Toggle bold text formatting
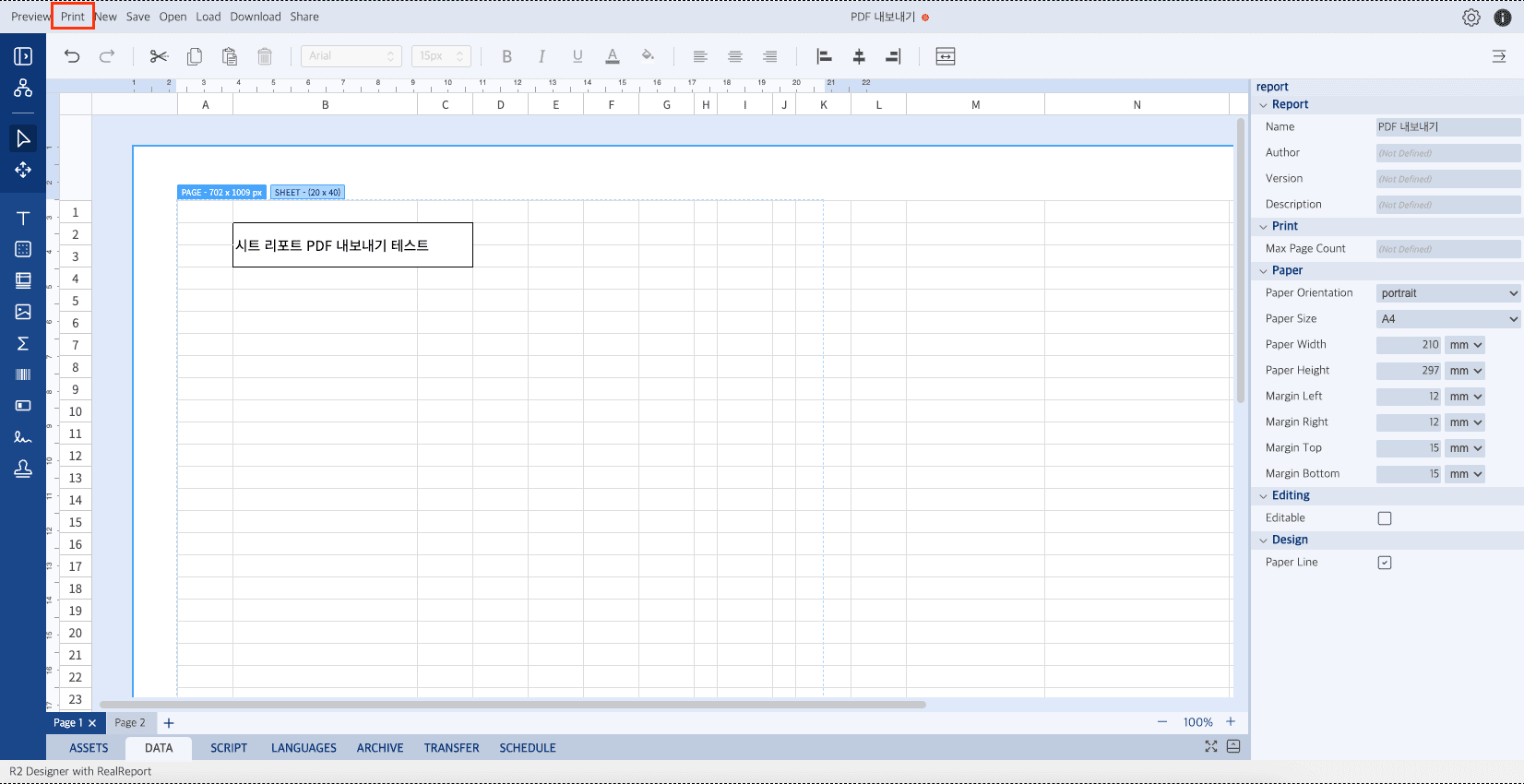 [506, 56]
